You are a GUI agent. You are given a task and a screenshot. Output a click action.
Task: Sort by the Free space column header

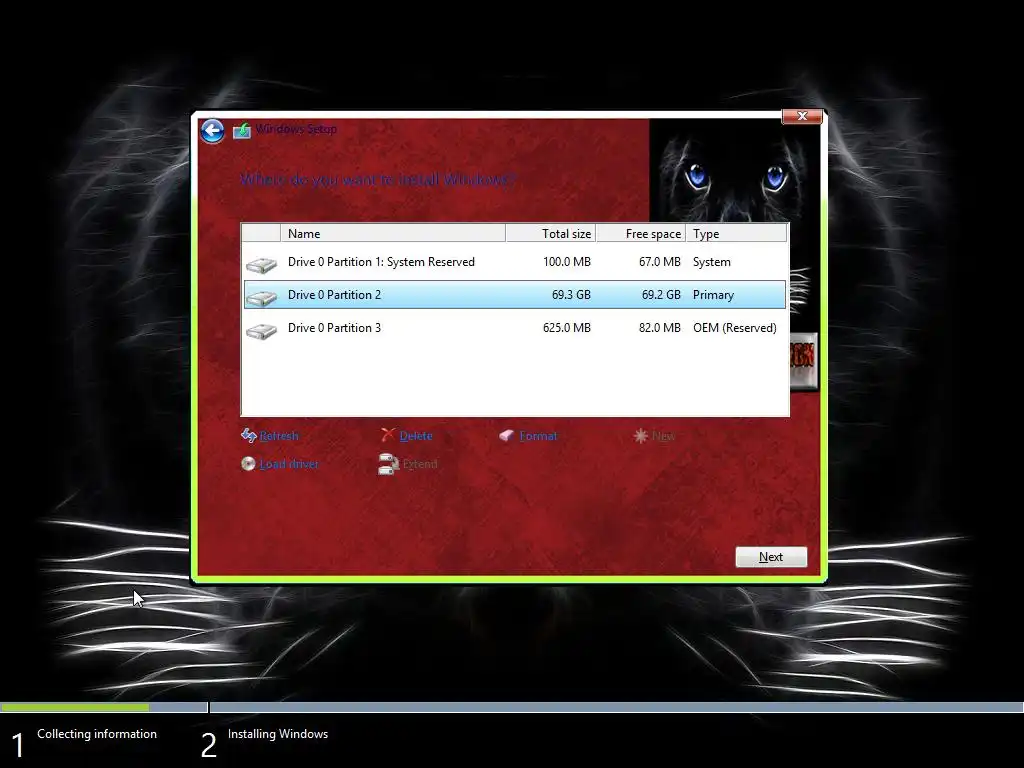point(641,233)
